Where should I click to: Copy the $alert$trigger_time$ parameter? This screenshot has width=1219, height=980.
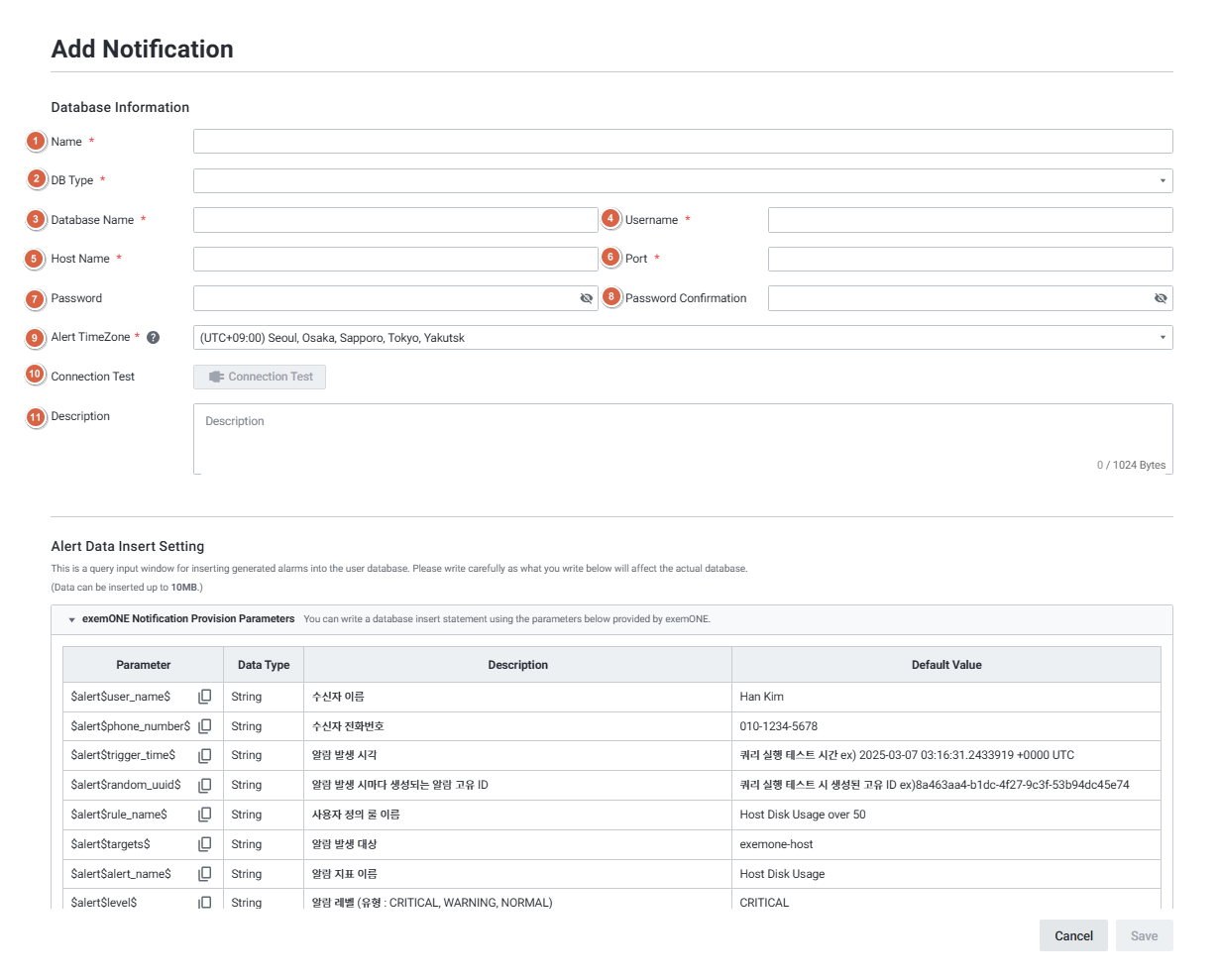[x=205, y=755]
